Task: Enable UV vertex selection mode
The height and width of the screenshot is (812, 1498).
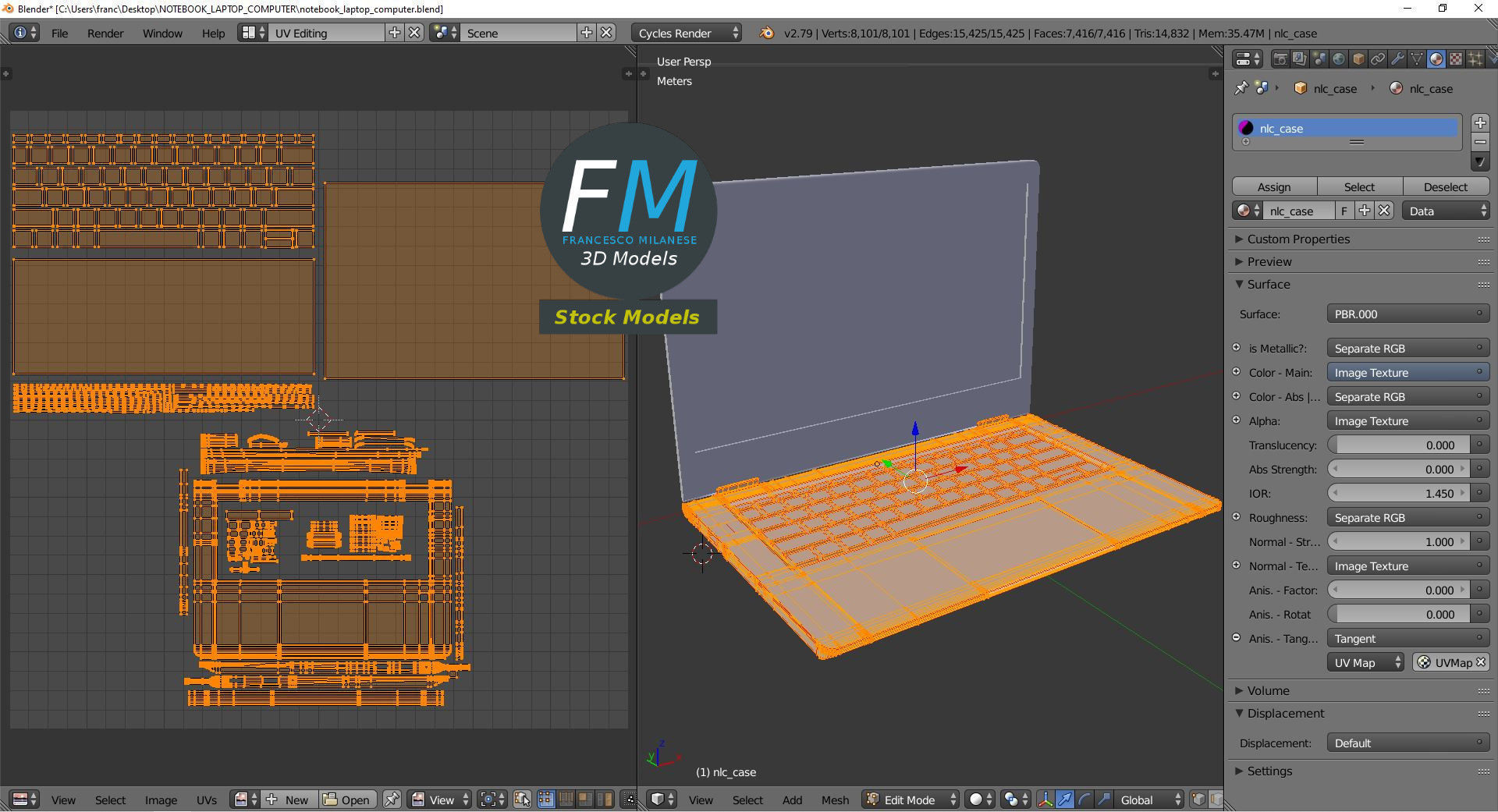Action: click(546, 800)
